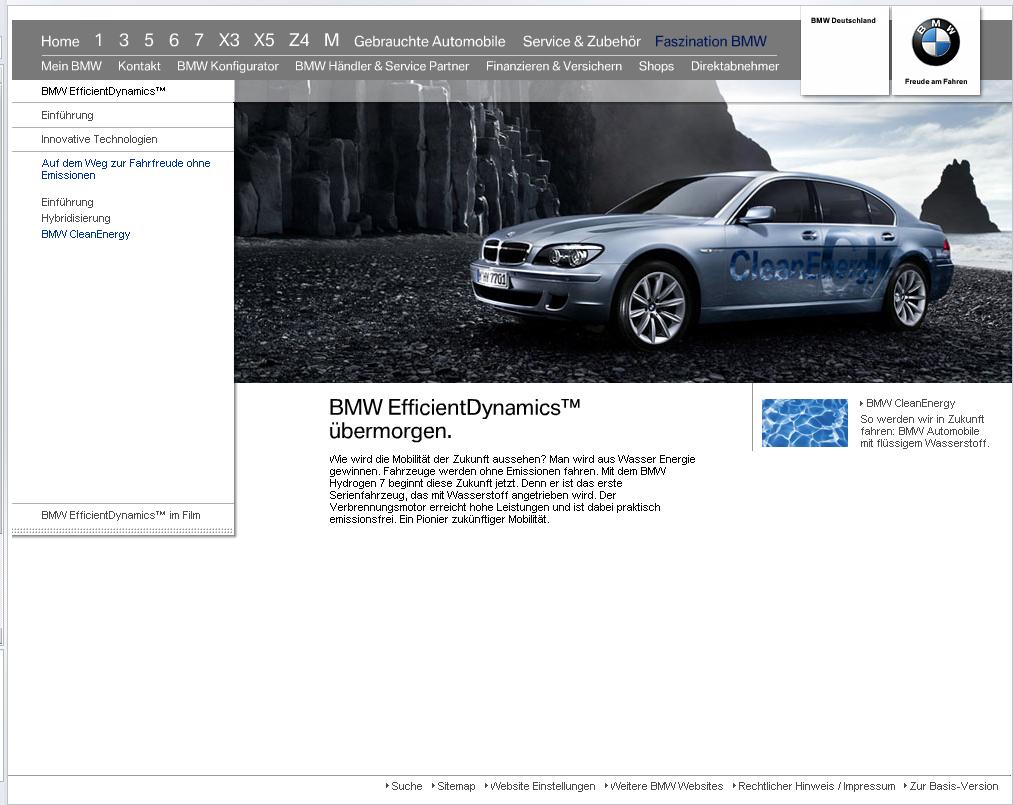Open the X5 model page
This screenshot has width=1013, height=805.
(264, 41)
